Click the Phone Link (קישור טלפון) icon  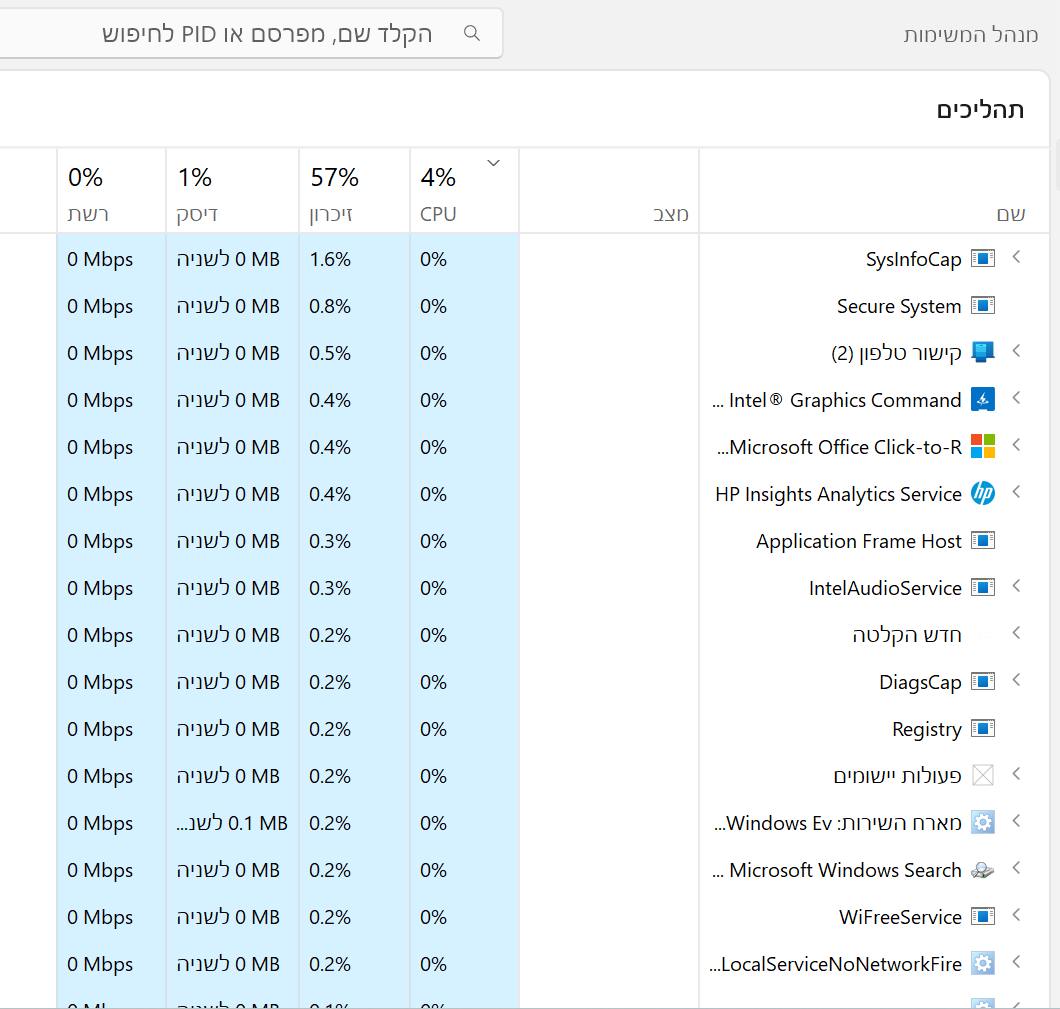pyautogui.click(x=983, y=353)
